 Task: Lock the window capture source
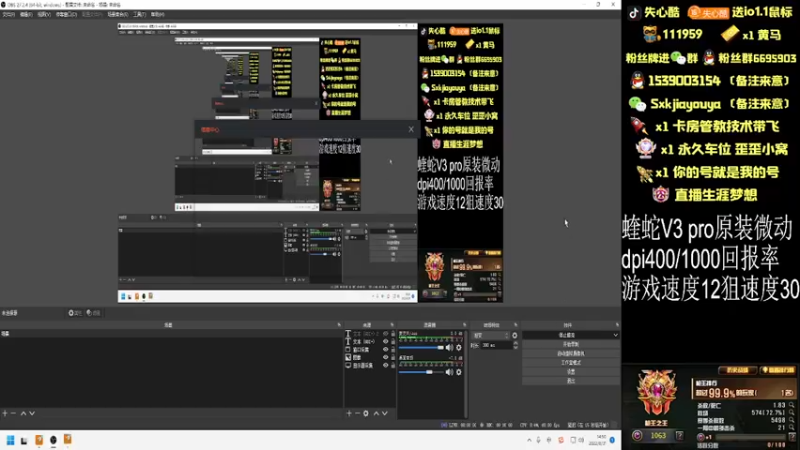pos(393,349)
